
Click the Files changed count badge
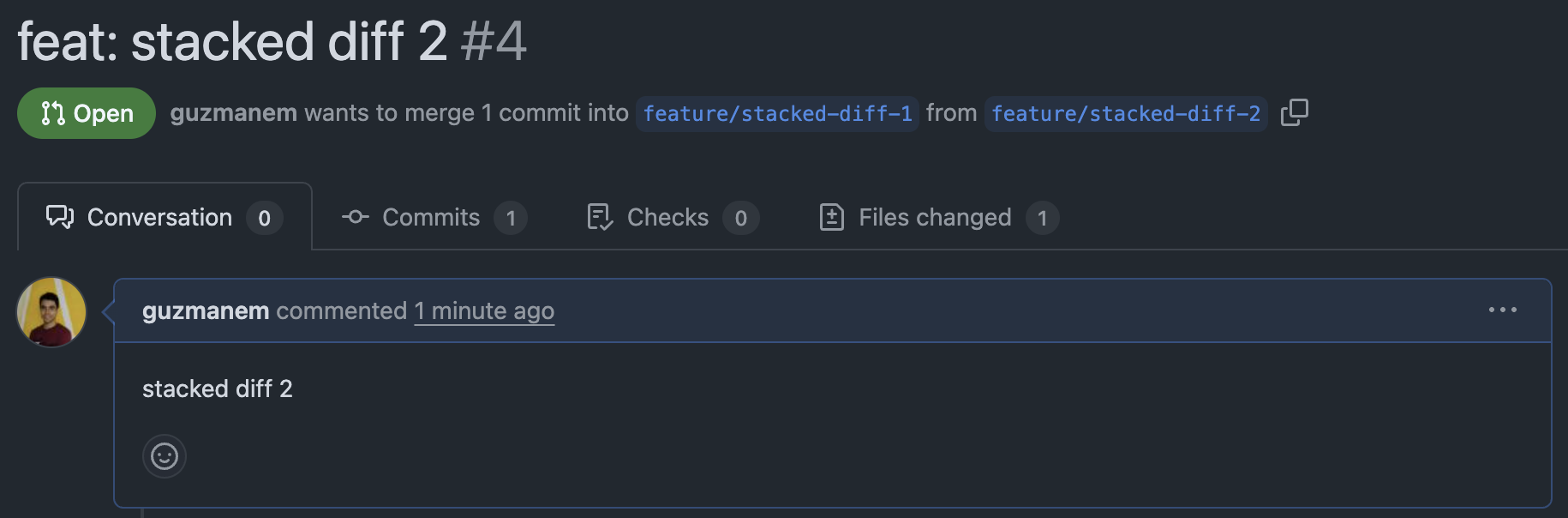[1042, 218]
